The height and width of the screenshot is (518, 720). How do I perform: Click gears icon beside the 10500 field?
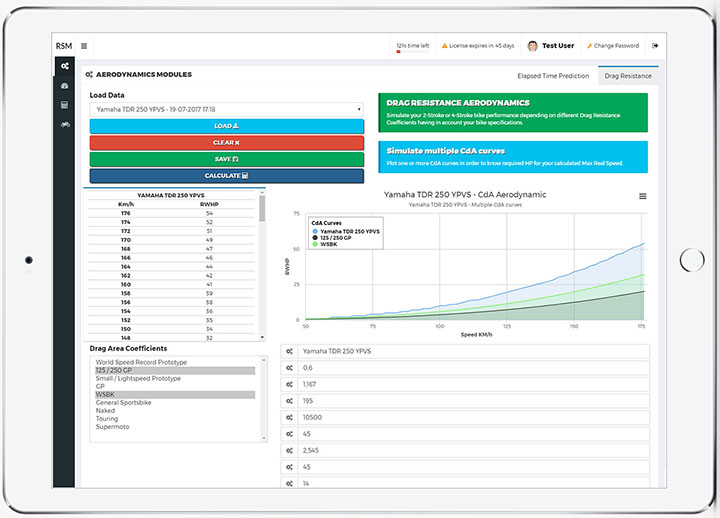tap(289, 417)
